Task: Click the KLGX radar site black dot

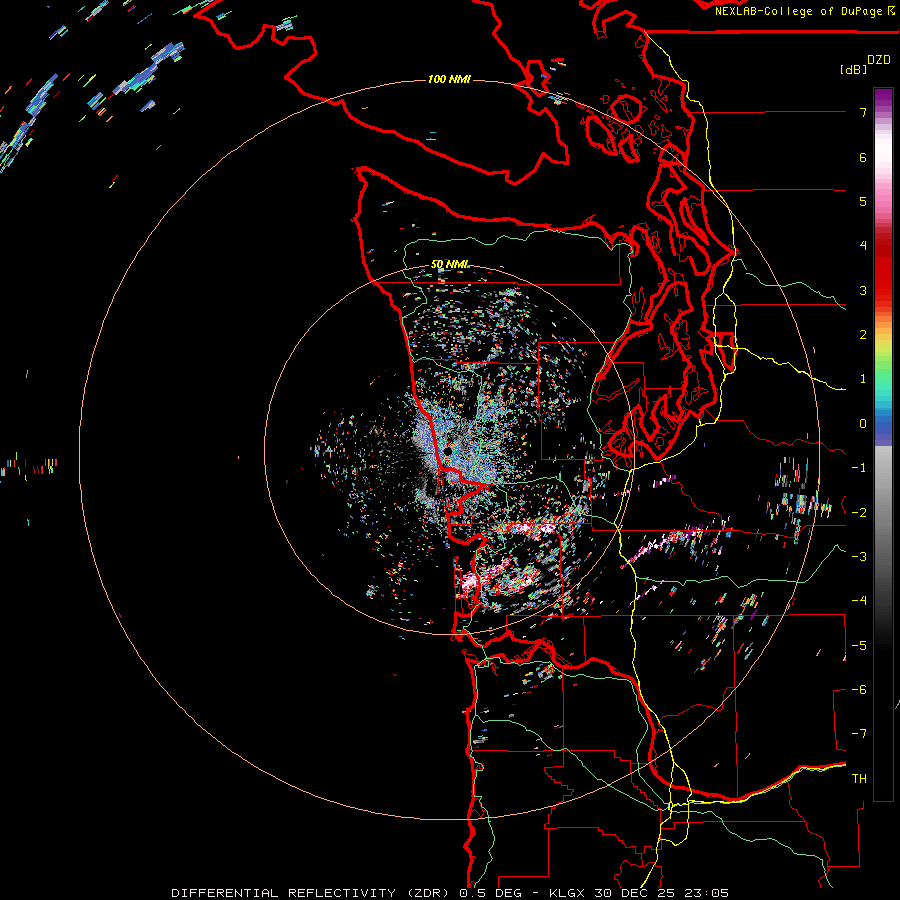Action: (448, 452)
